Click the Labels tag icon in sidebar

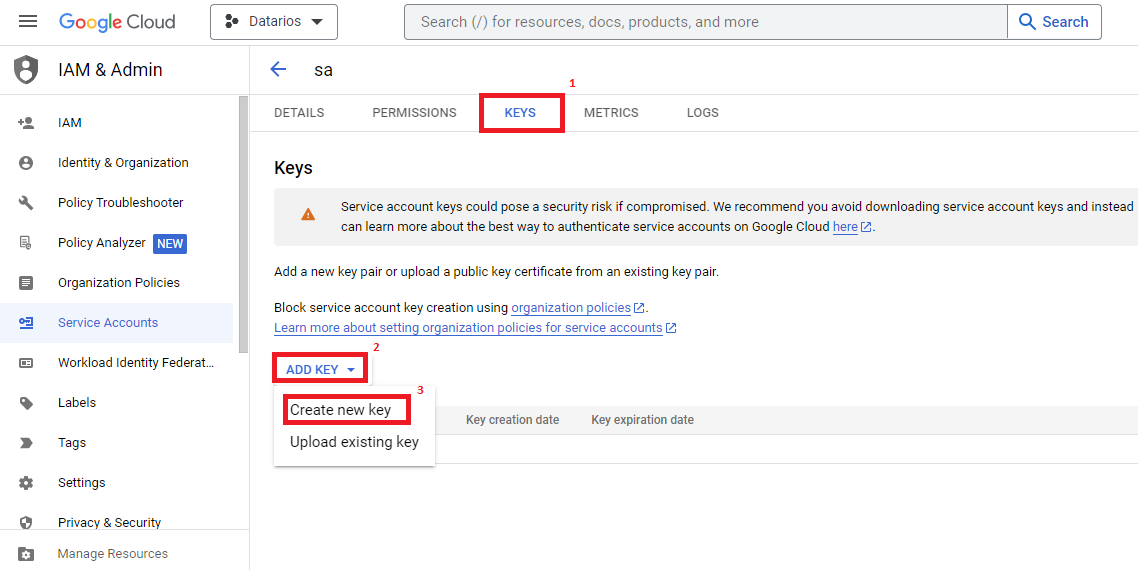pyautogui.click(x=26, y=403)
